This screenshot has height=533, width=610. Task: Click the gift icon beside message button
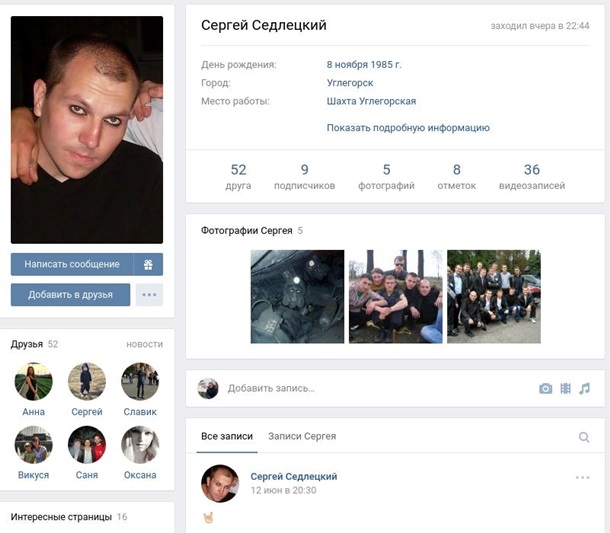148,264
